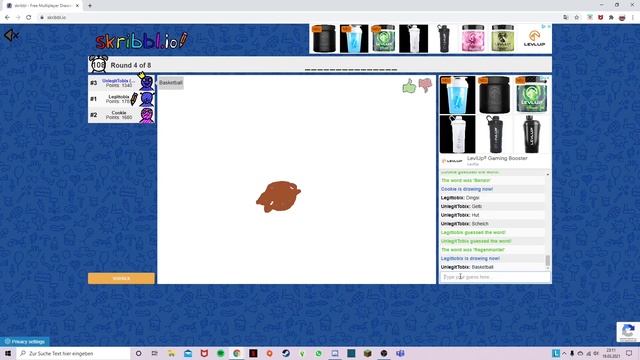
Task: Bookmark this page with the star
Action: click(576, 17)
